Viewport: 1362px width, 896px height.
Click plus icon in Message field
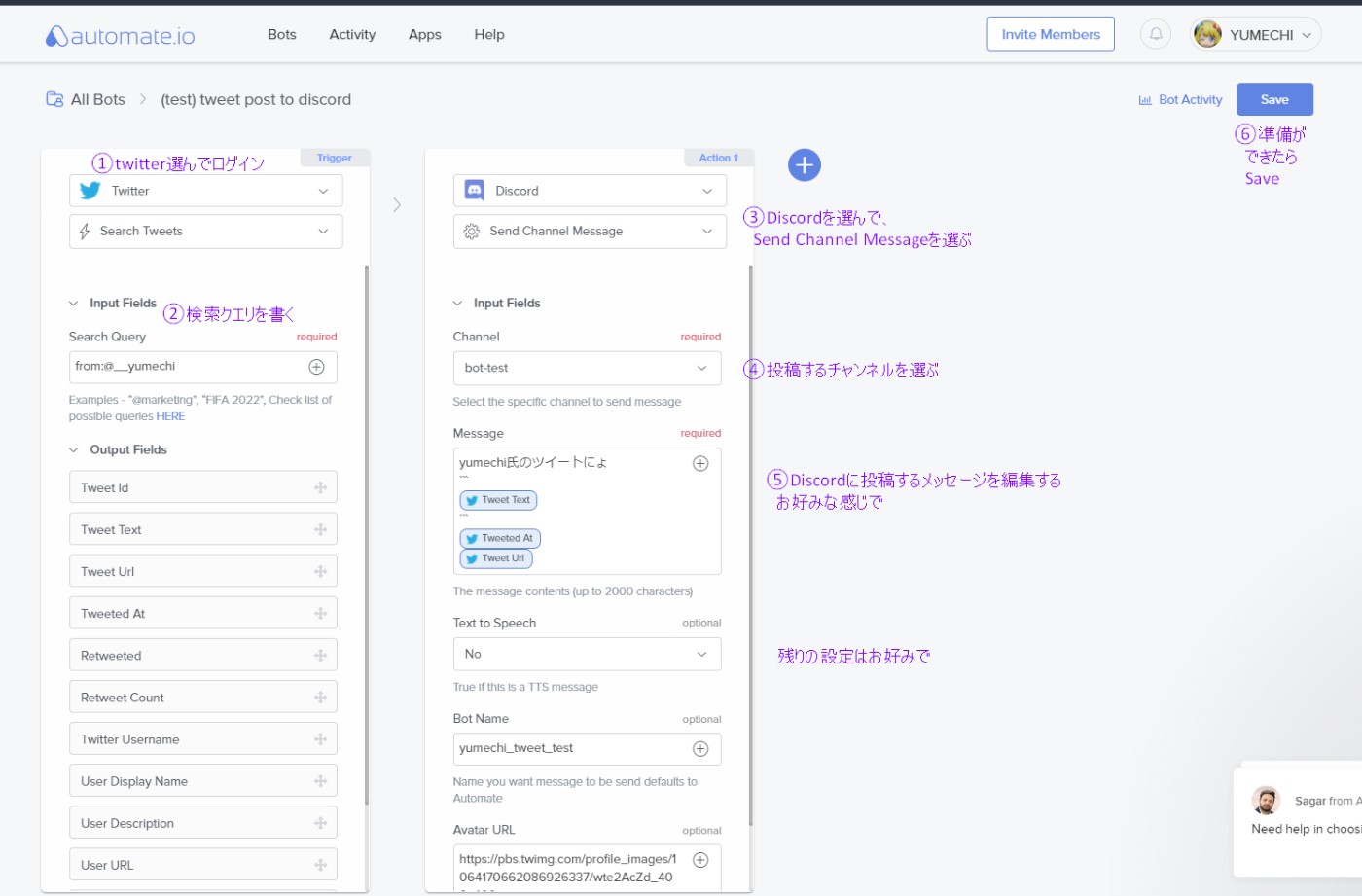coord(700,463)
